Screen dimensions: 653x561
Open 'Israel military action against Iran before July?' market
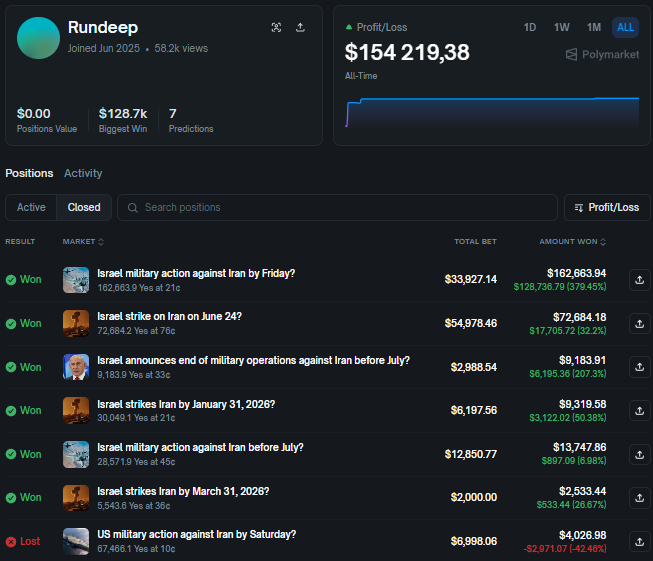[200, 447]
